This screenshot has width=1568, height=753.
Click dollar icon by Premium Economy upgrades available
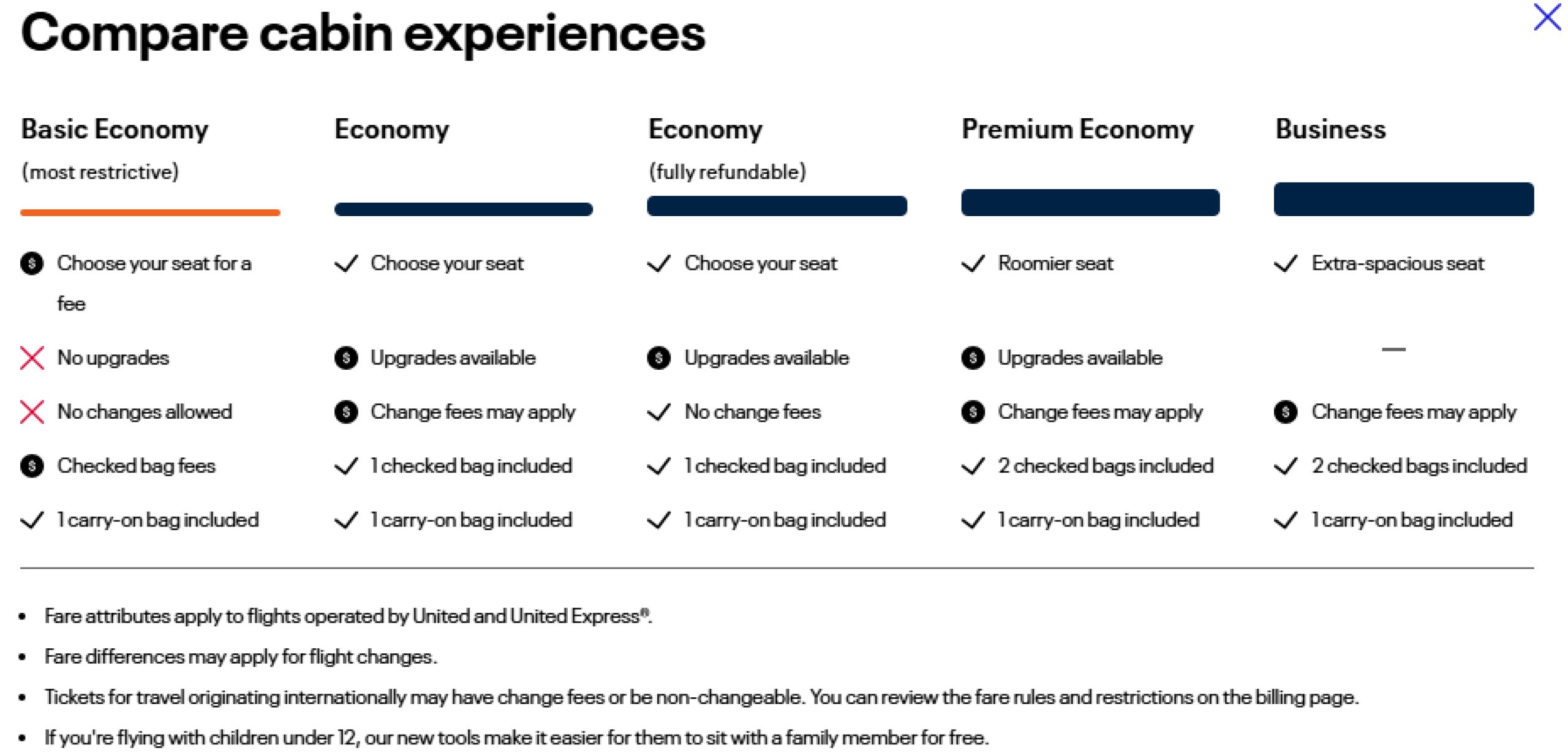[973, 358]
